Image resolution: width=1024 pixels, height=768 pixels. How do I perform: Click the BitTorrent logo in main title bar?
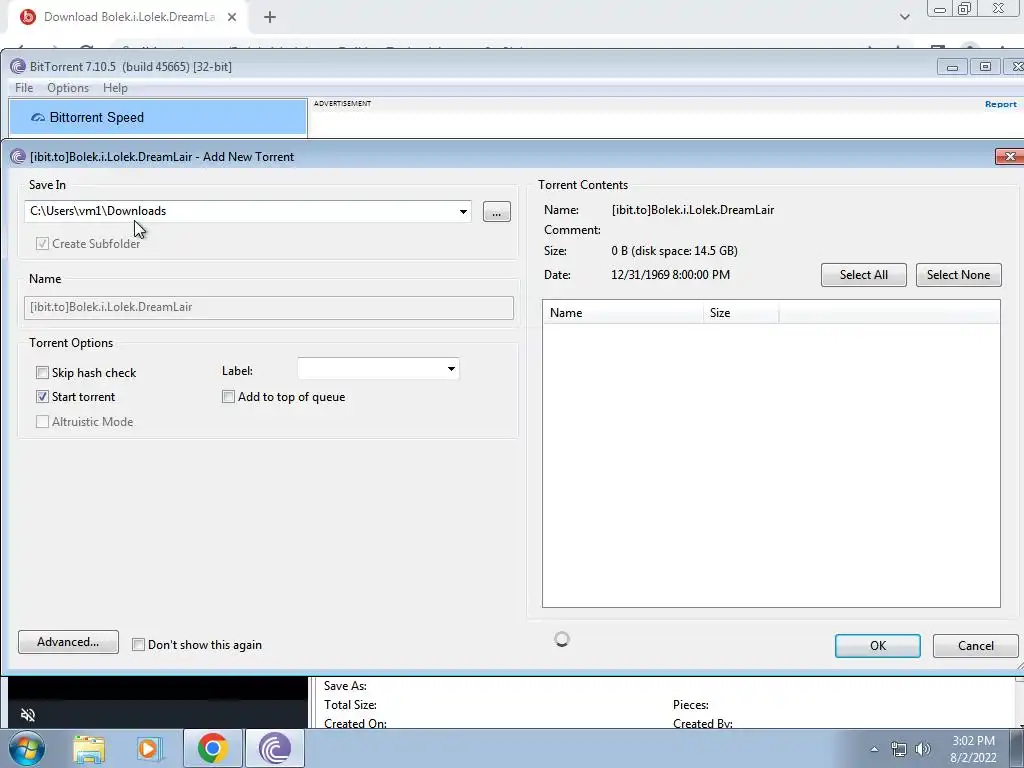pos(18,67)
